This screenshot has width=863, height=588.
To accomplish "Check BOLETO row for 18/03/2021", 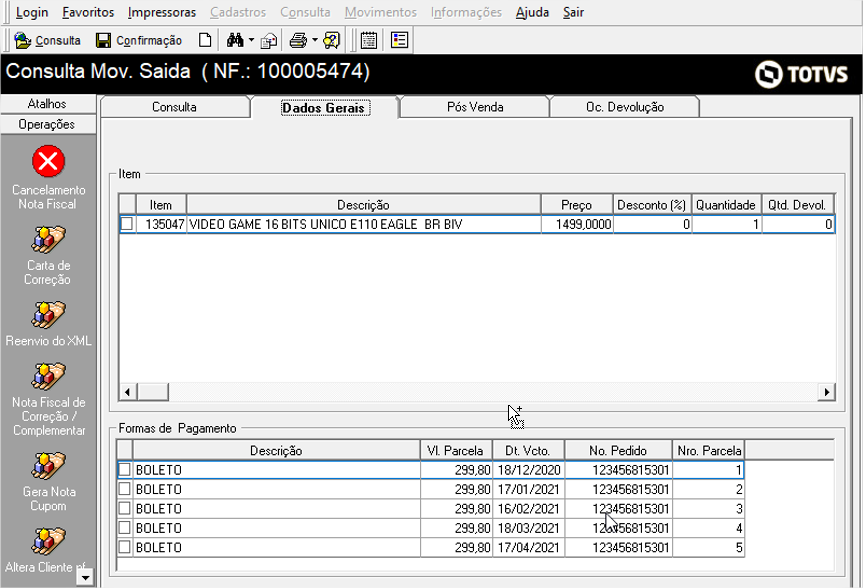I will pos(125,527).
